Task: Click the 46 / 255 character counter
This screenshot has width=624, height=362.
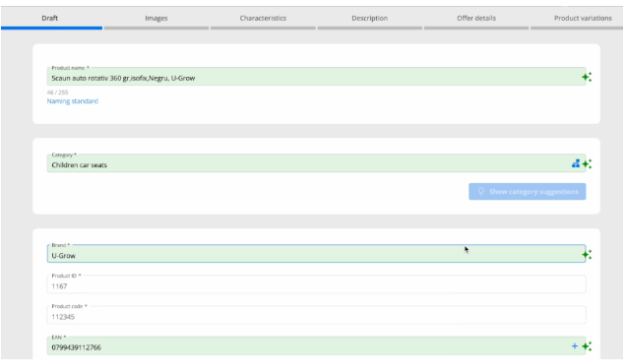Action: pyautogui.click(x=58, y=92)
